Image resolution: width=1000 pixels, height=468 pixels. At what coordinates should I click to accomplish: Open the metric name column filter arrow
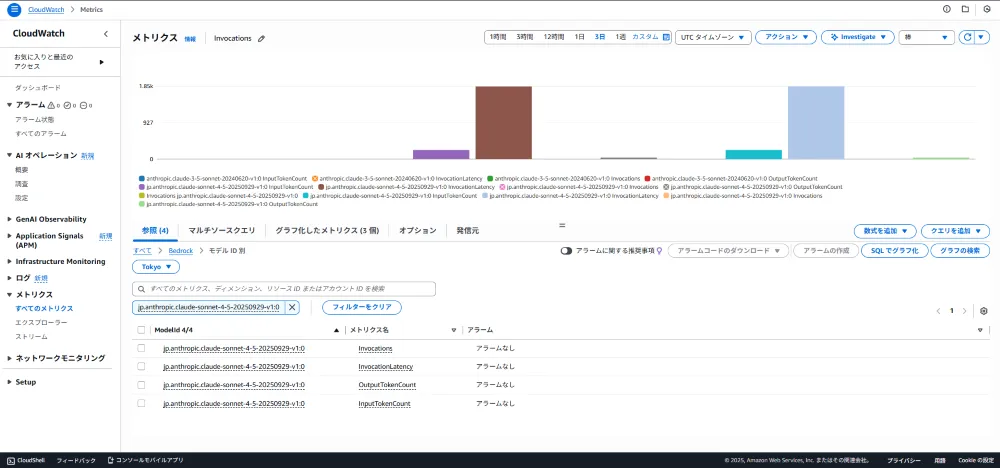point(454,330)
